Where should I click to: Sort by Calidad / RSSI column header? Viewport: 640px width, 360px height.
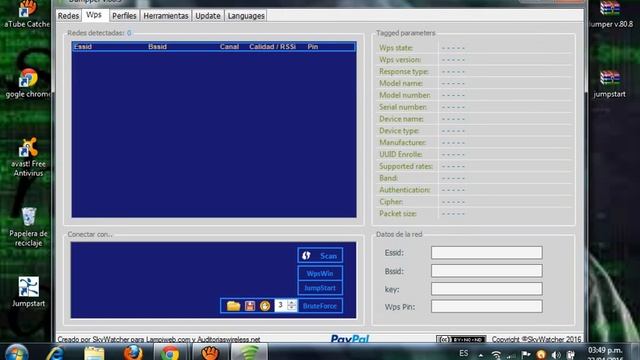coord(273,47)
